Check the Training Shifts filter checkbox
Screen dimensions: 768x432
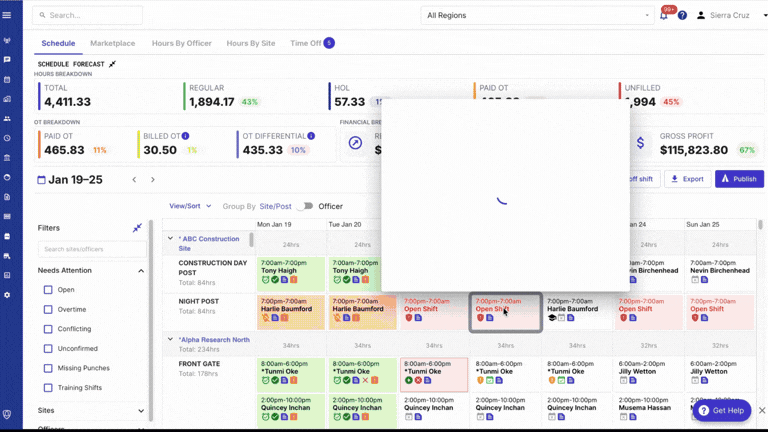pos(48,388)
